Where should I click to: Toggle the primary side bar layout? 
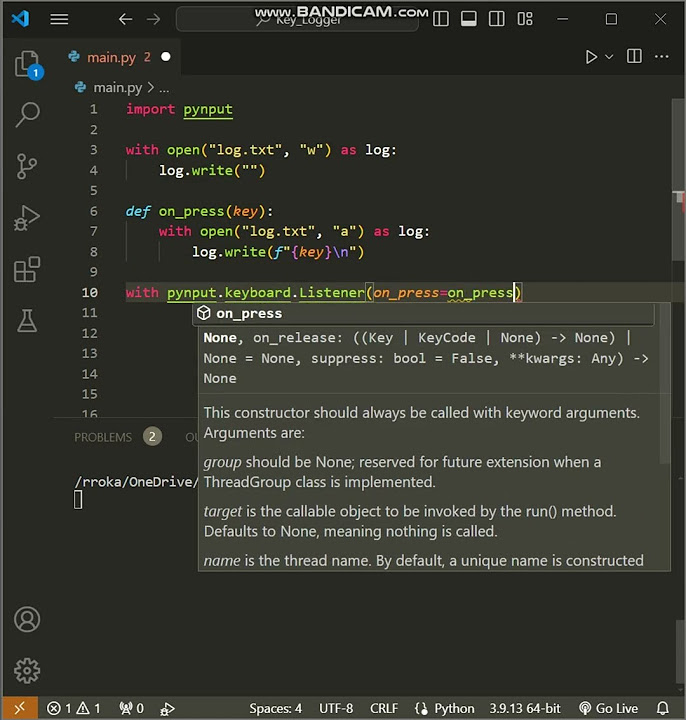pyautogui.click(x=441, y=19)
